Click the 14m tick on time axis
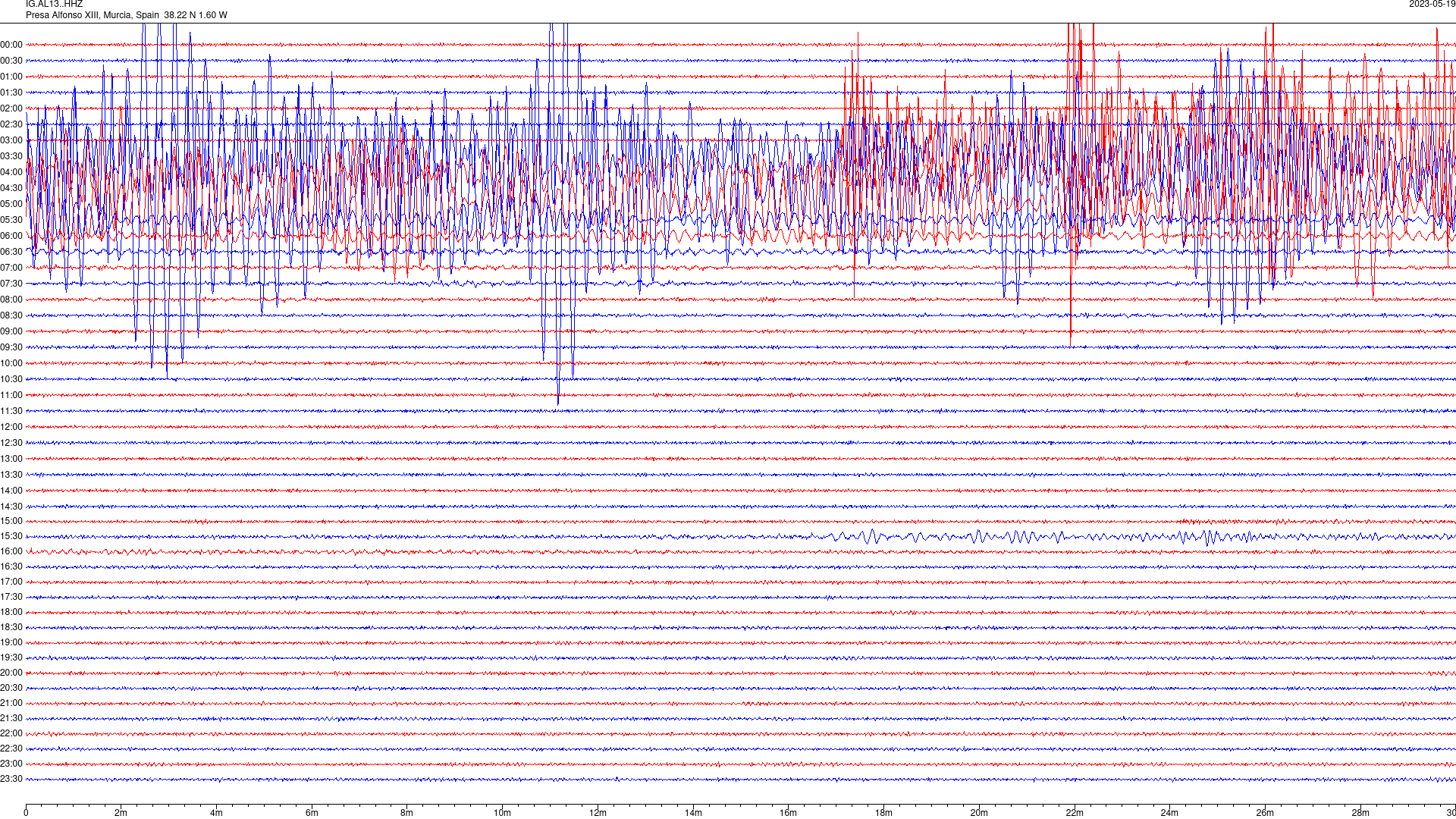Image resolution: width=1456 pixels, height=819 pixels. coord(693,813)
